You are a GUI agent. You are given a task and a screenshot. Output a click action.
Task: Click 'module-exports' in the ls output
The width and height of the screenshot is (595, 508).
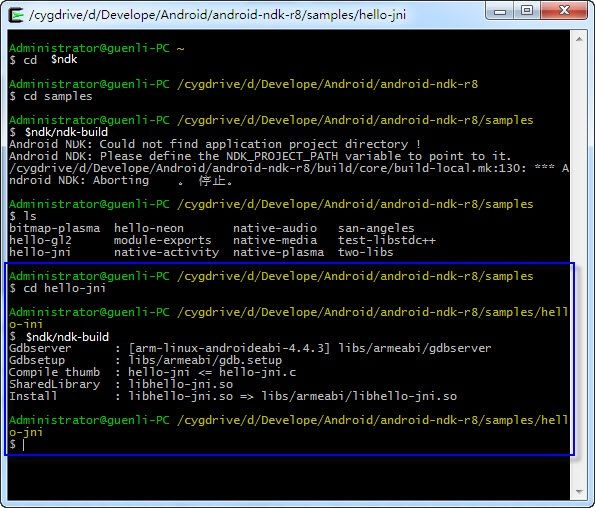pyautogui.click(x=162, y=240)
